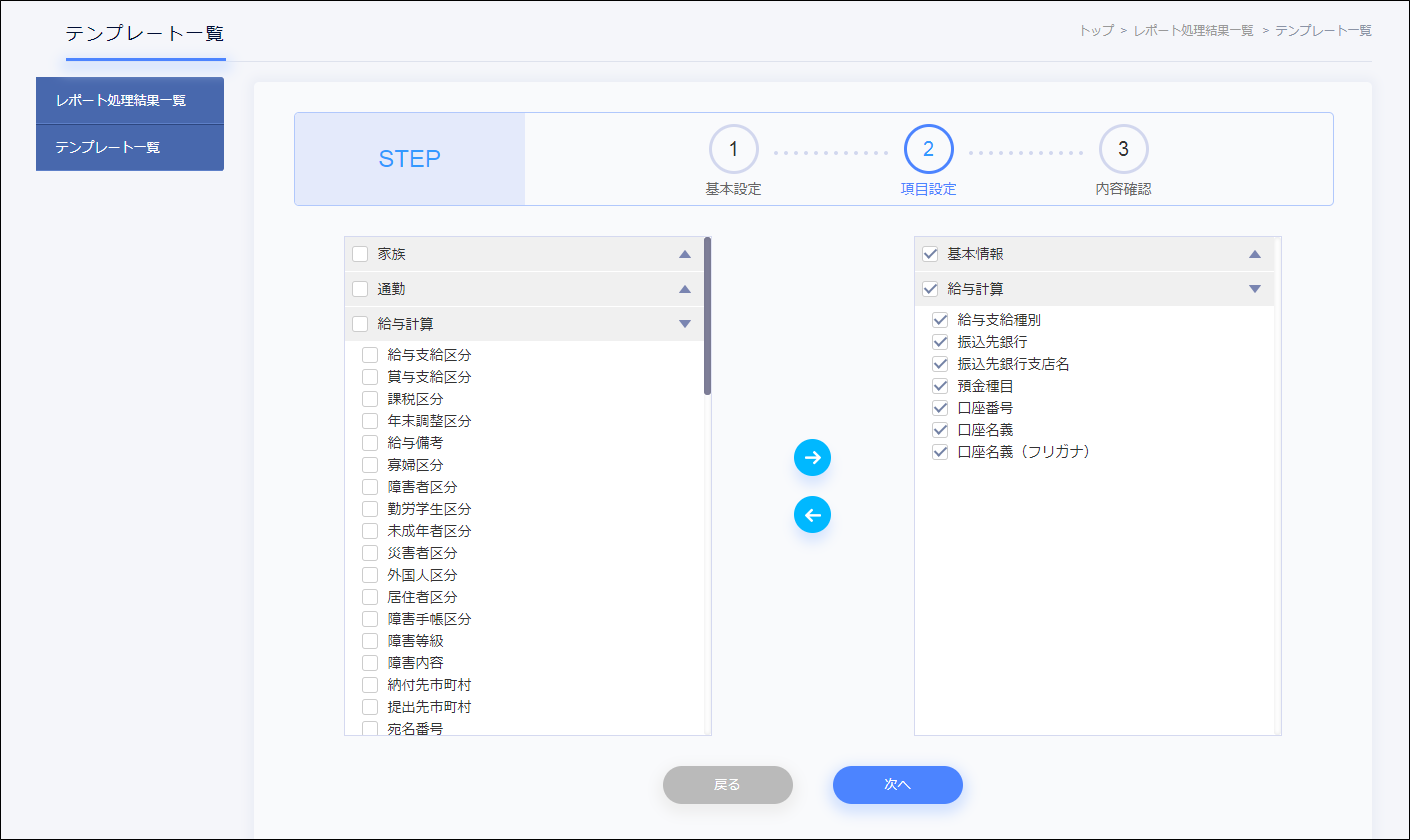Open レポート処理結果一覧 in the sidebar
The height and width of the screenshot is (840, 1410).
(x=130, y=101)
